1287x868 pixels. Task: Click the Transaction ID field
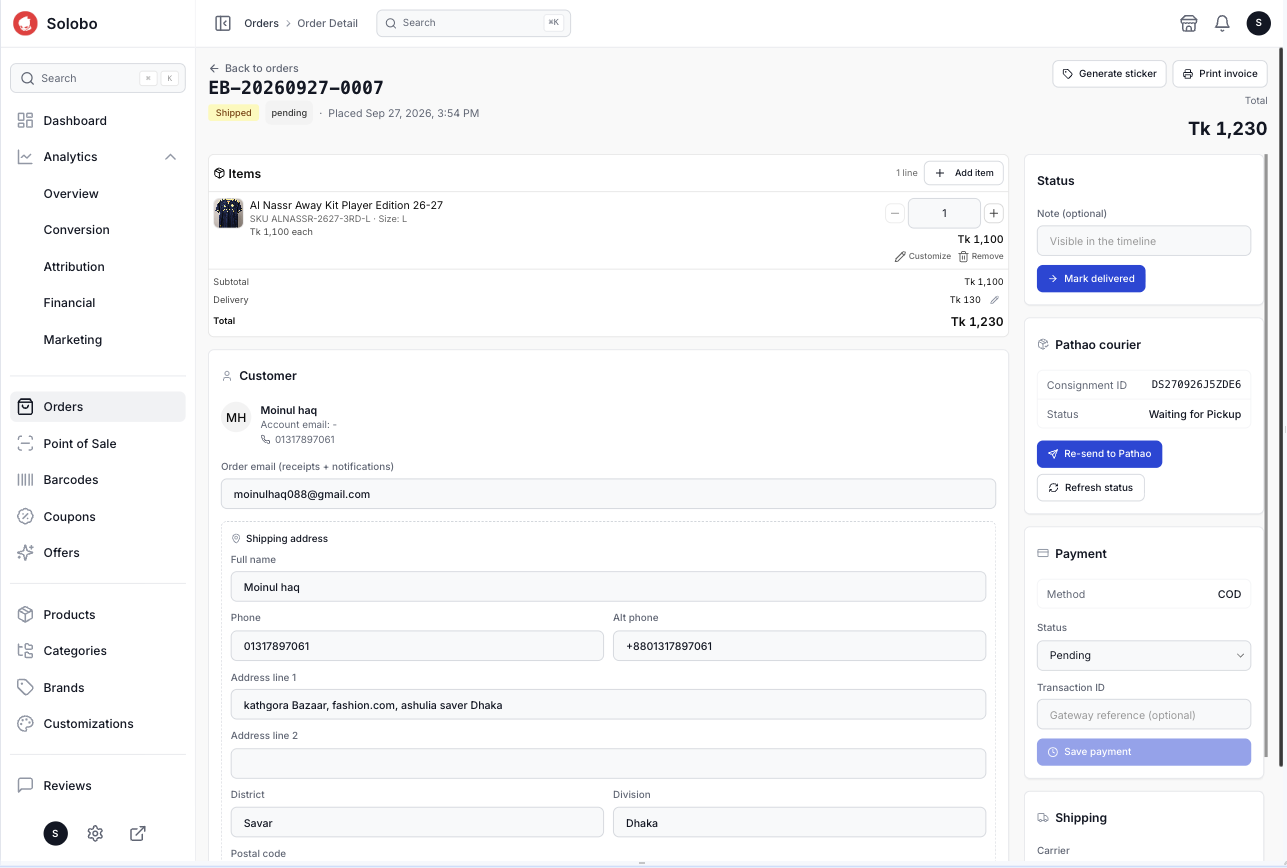[x=1144, y=715]
